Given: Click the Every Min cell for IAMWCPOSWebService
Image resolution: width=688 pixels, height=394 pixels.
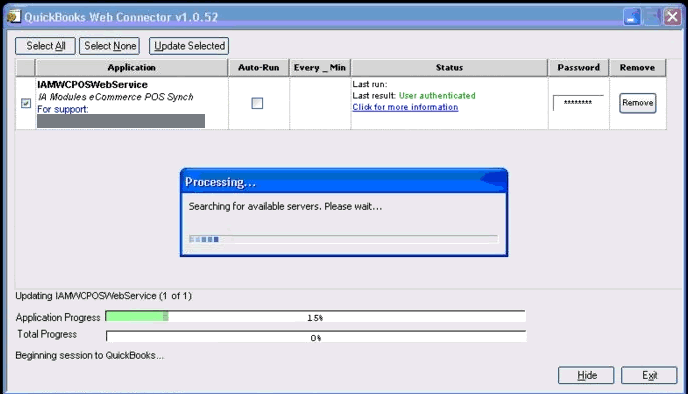Looking at the screenshot, I should tap(320, 103).
